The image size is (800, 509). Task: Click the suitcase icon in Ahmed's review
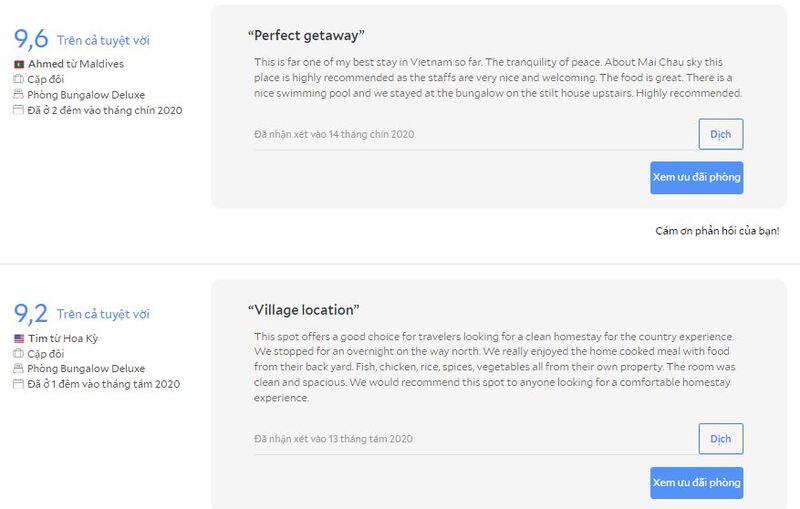click(18, 80)
